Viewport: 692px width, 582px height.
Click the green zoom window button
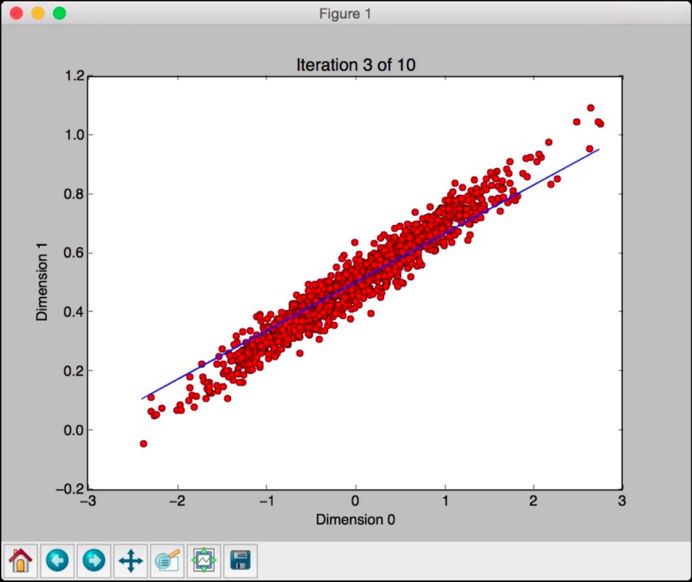pyautogui.click(x=60, y=13)
